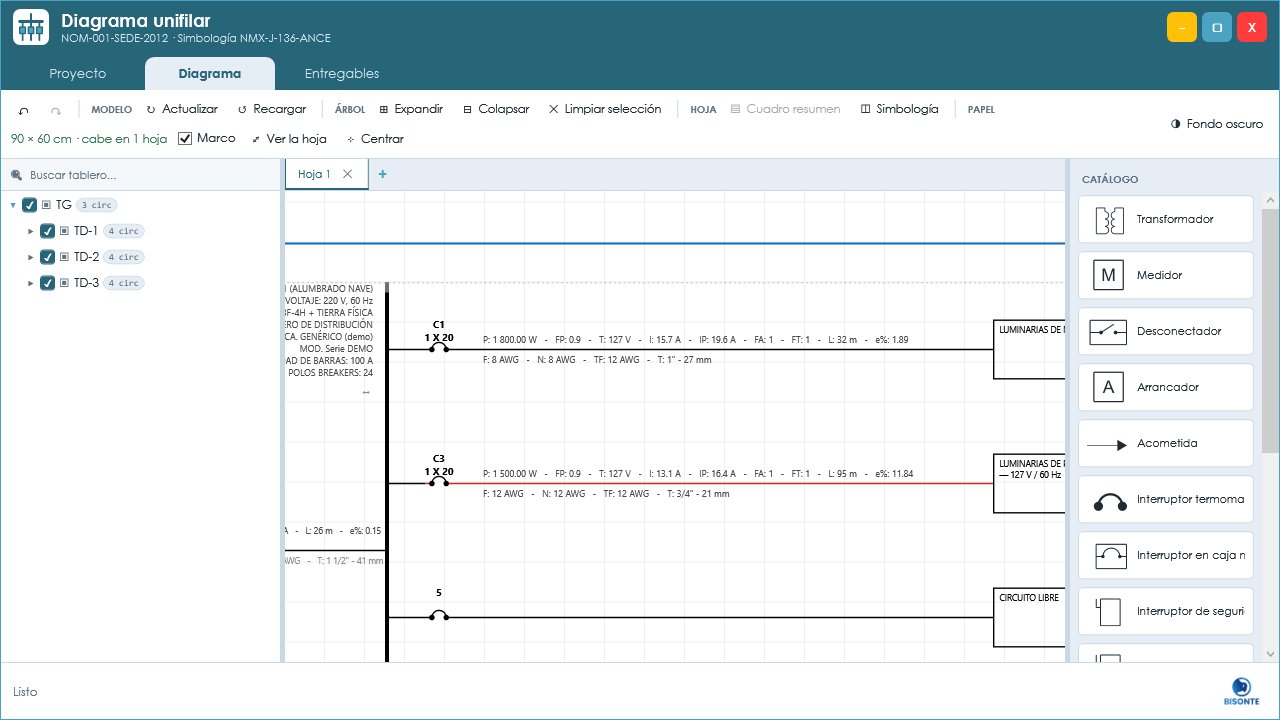Viewport: 1280px width, 720px height.
Task: Toggle the TD-3 tablero checkbox
Action: coord(47,283)
